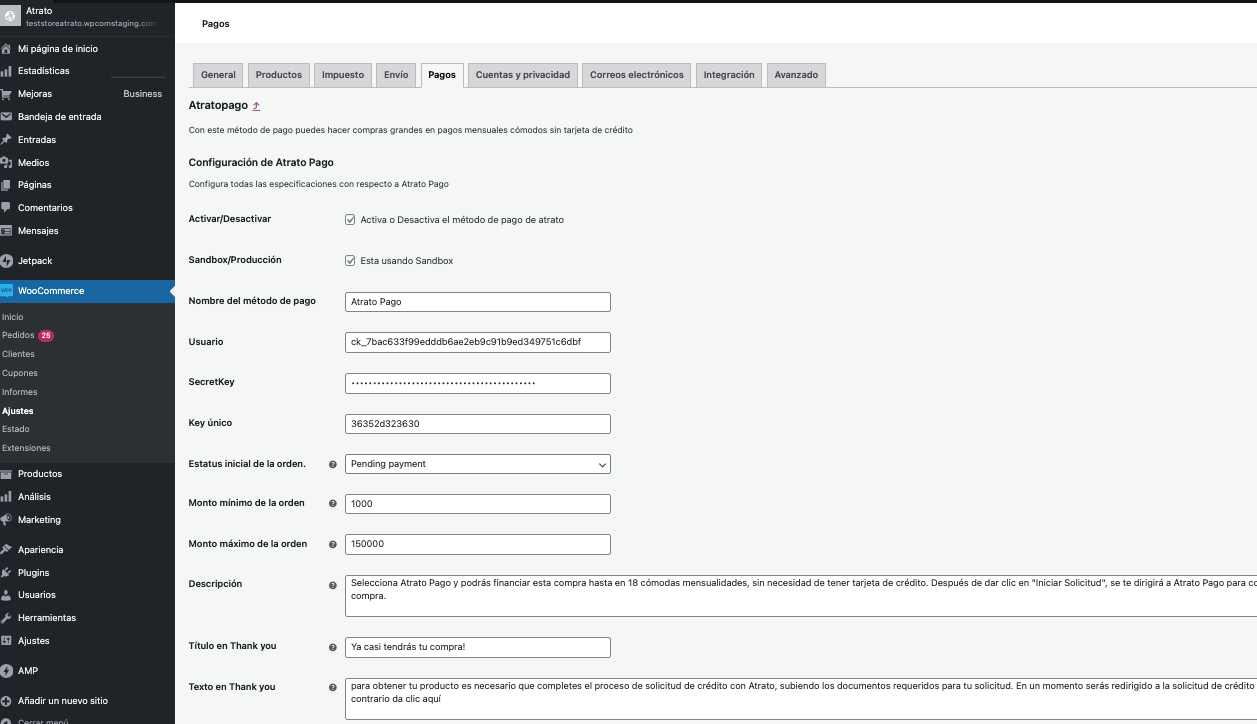
Task: Toggle the Esta usando Sandbox checkbox
Action: pyautogui.click(x=350, y=260)
